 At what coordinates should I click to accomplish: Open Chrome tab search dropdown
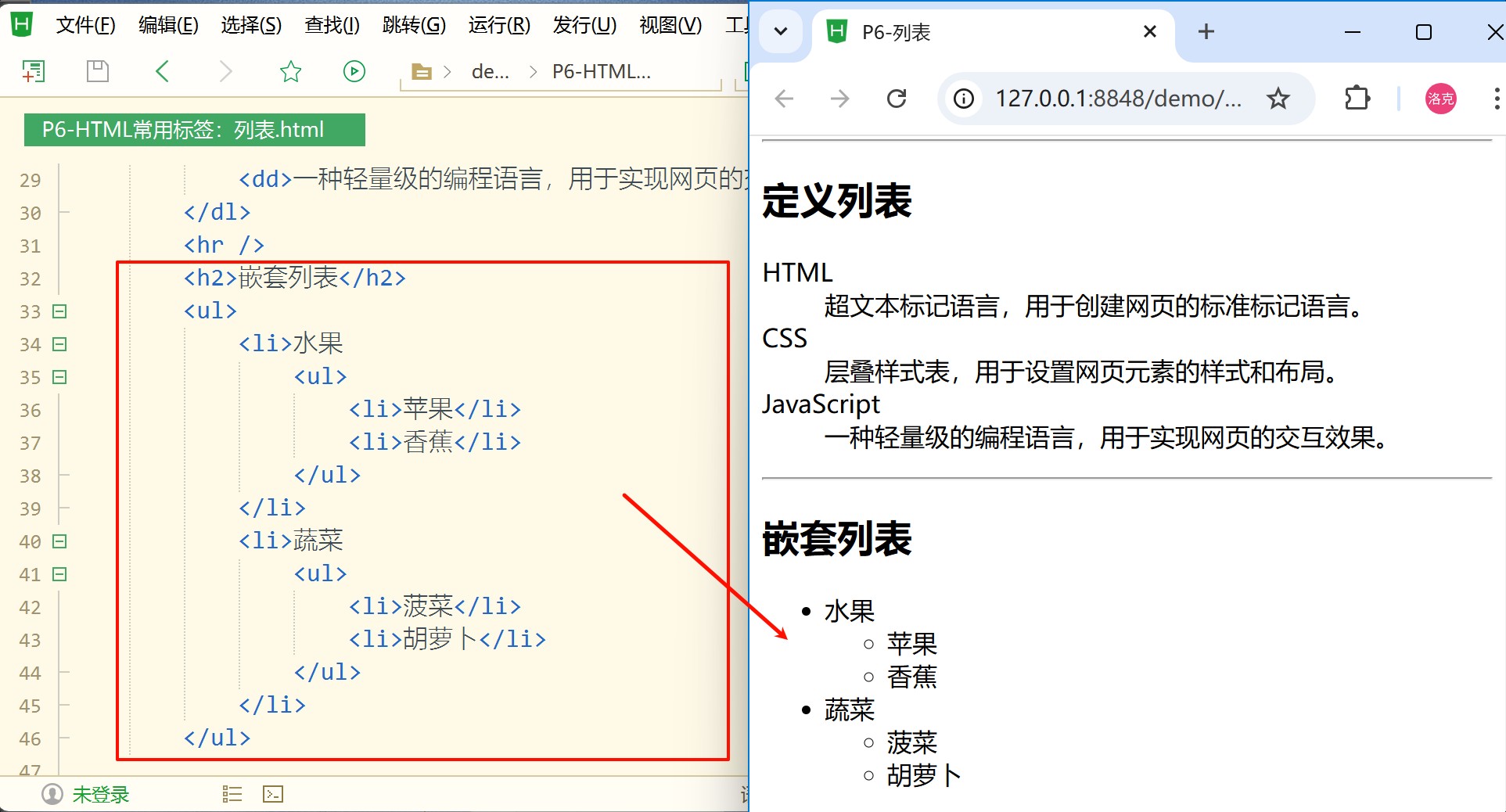pos(781,32)
